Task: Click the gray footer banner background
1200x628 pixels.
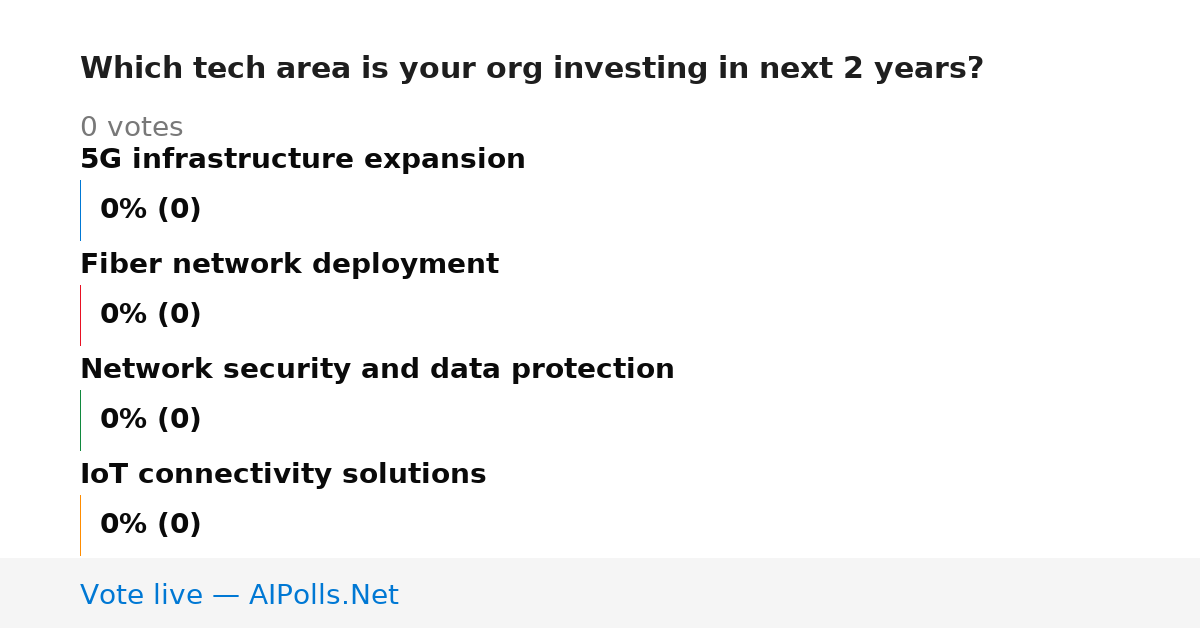Action: click(800, 593)
